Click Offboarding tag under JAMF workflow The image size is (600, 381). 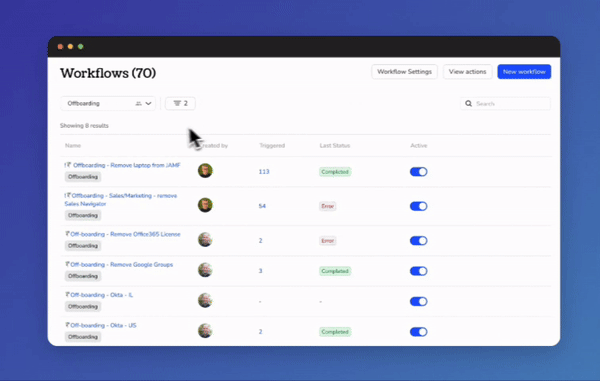(83, 177)
